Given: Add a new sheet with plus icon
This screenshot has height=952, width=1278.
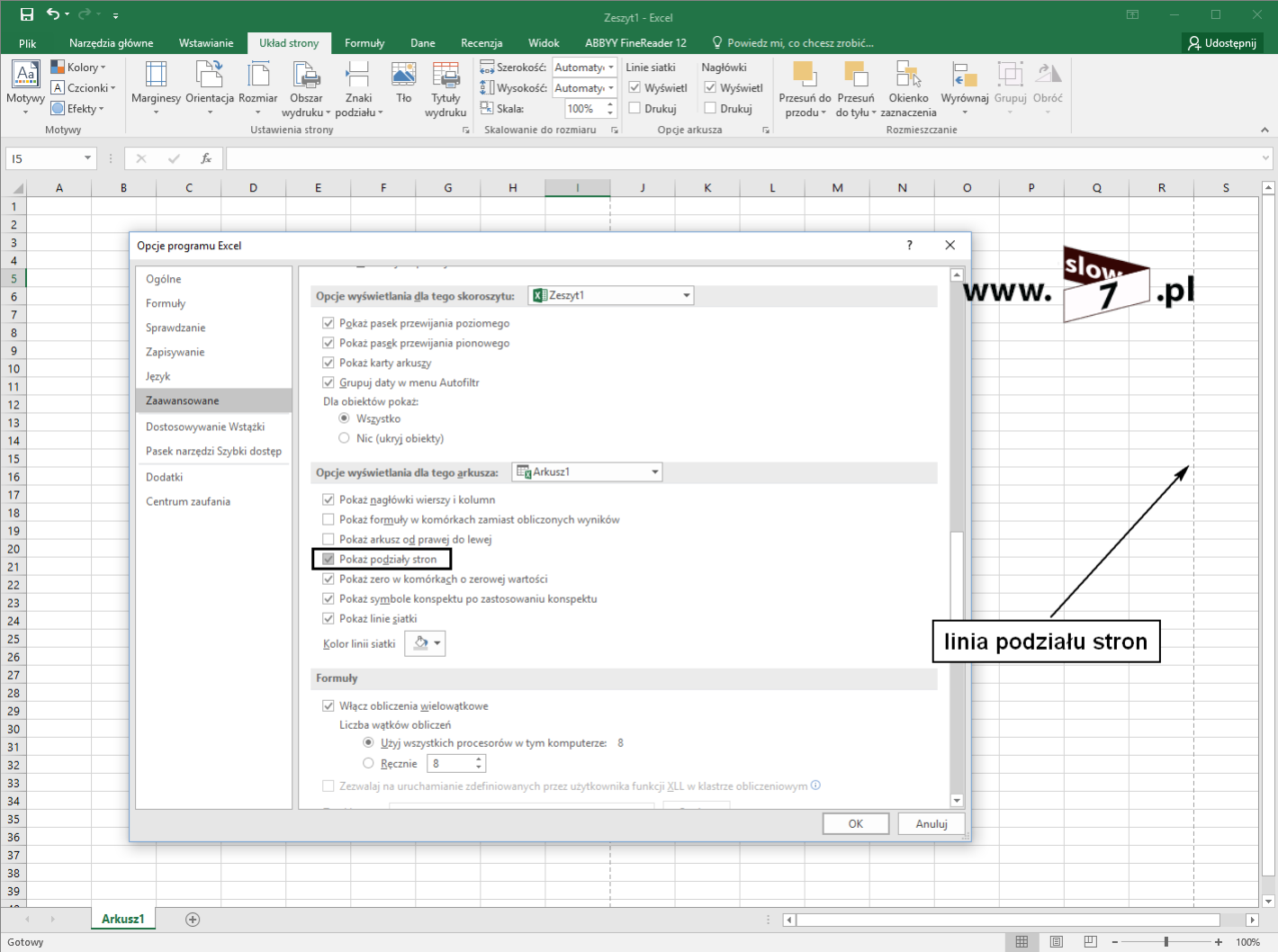Looking at the screenshot, I should pos(193,919).
